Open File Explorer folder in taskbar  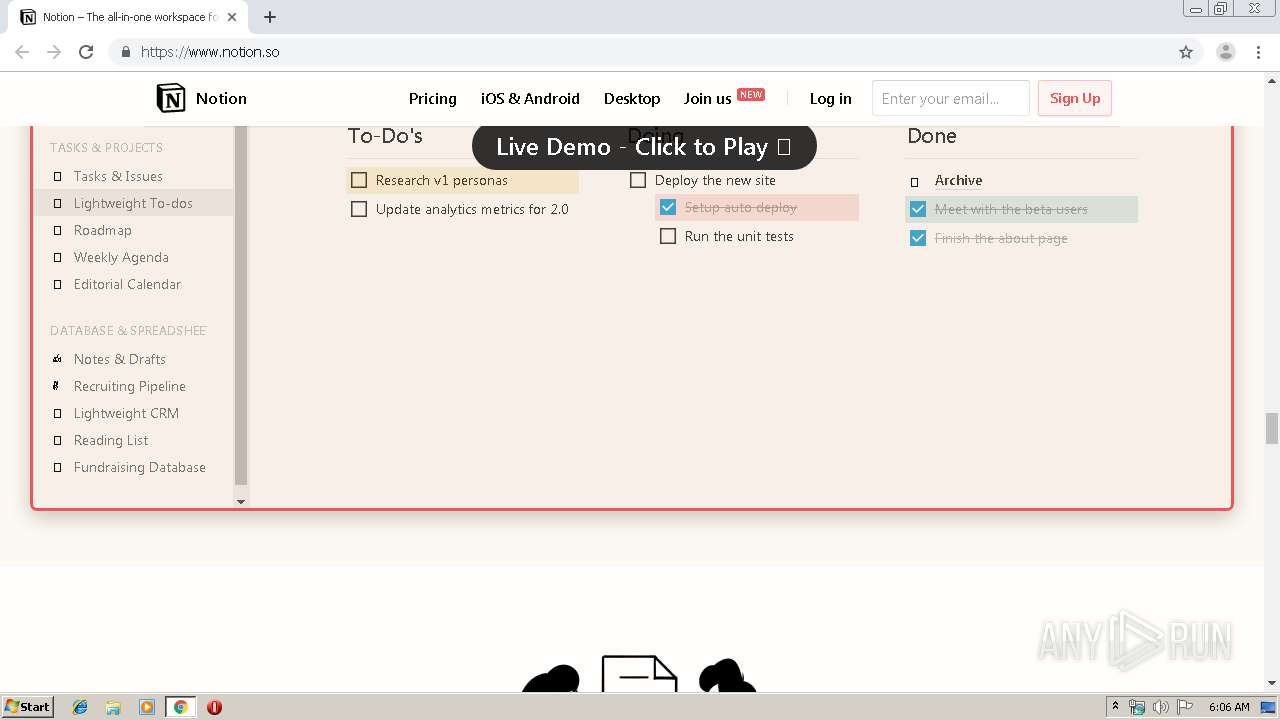[113, 707]
